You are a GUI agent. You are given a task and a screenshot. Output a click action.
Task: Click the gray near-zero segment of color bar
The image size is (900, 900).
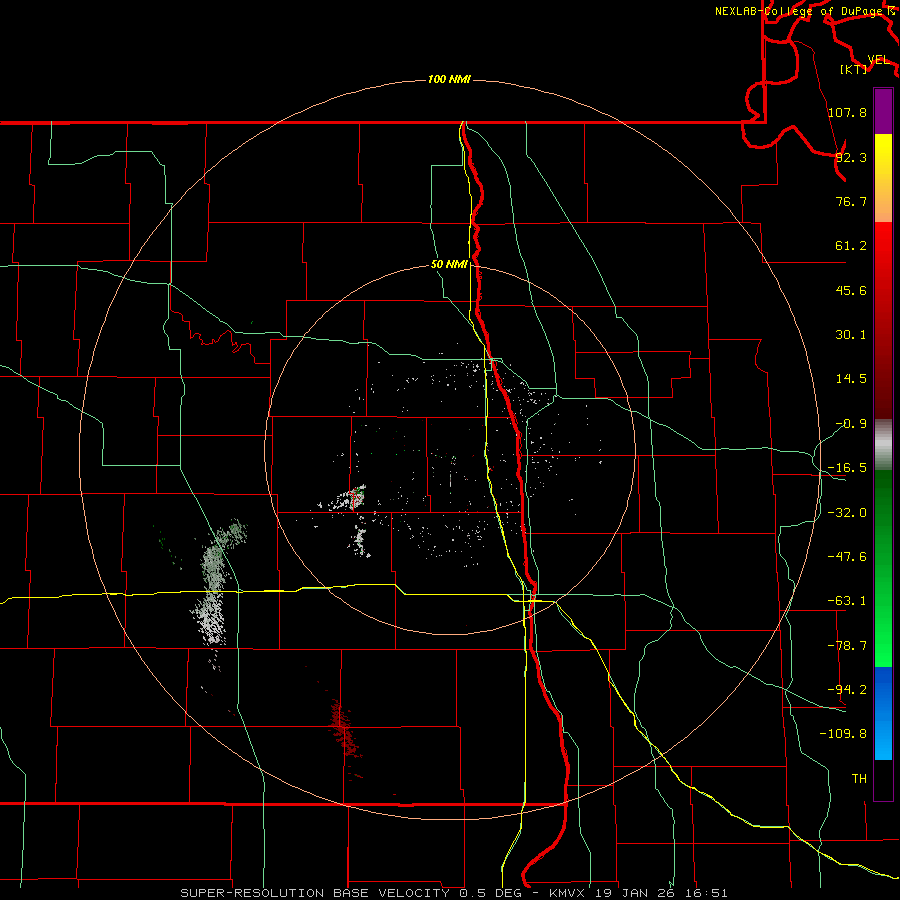click(x=883, y=445)
